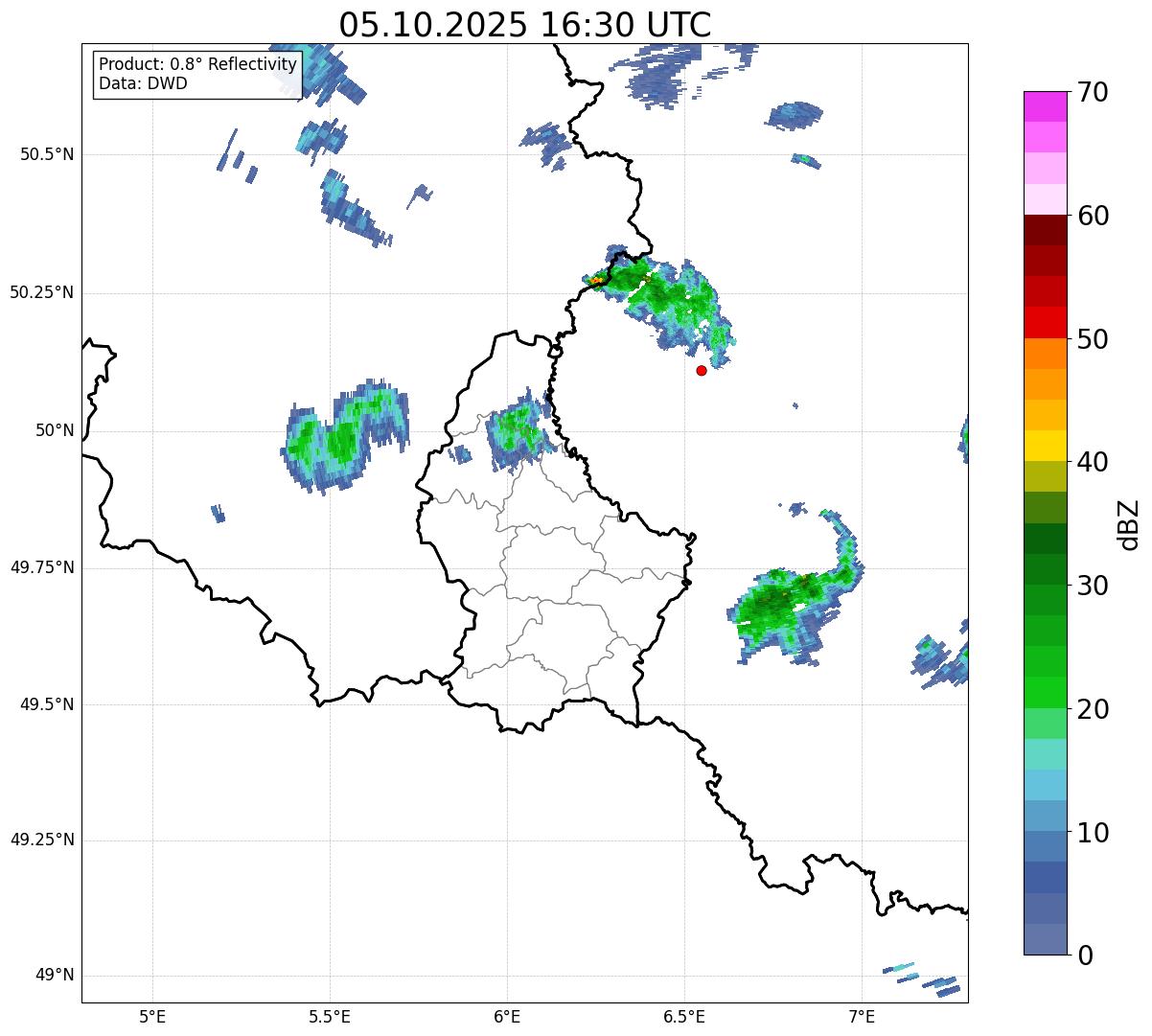Click the colorbar tick label '50'
Viewport: 1152px width, 1036px height.
click(x=1093, y=339)
